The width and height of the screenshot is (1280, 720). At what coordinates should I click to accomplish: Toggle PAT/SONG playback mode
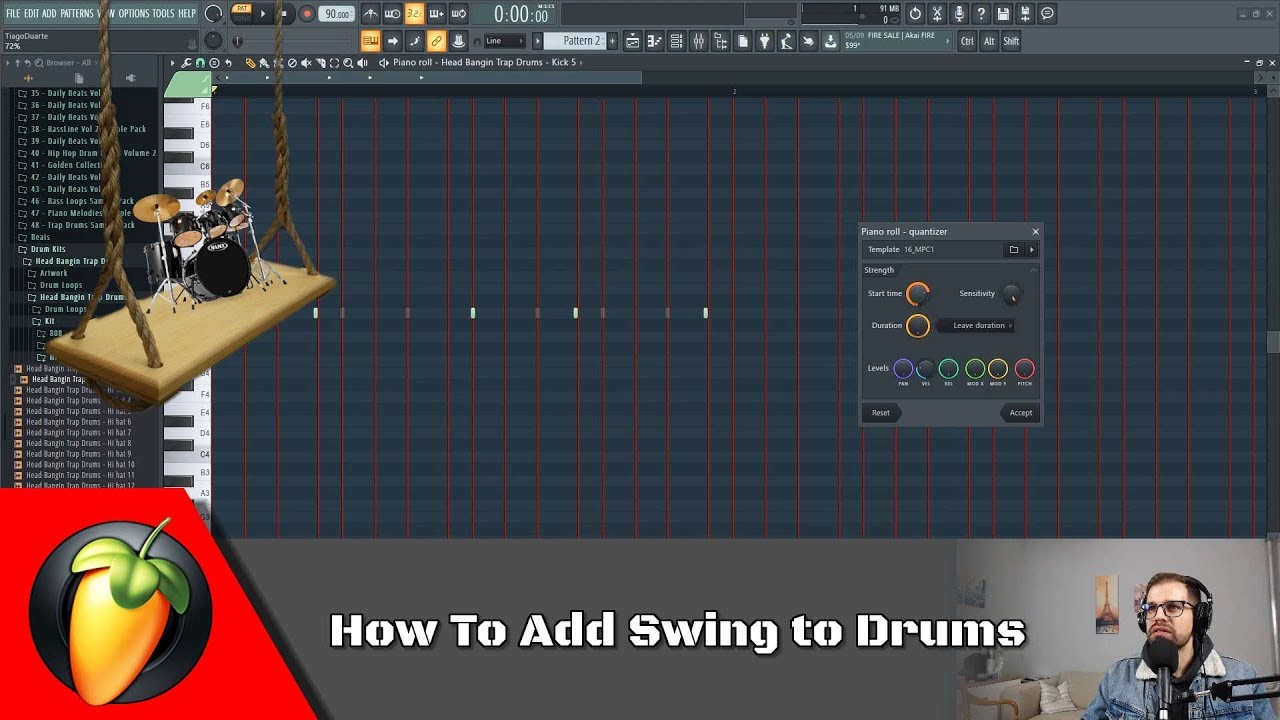tap(242, 13)
